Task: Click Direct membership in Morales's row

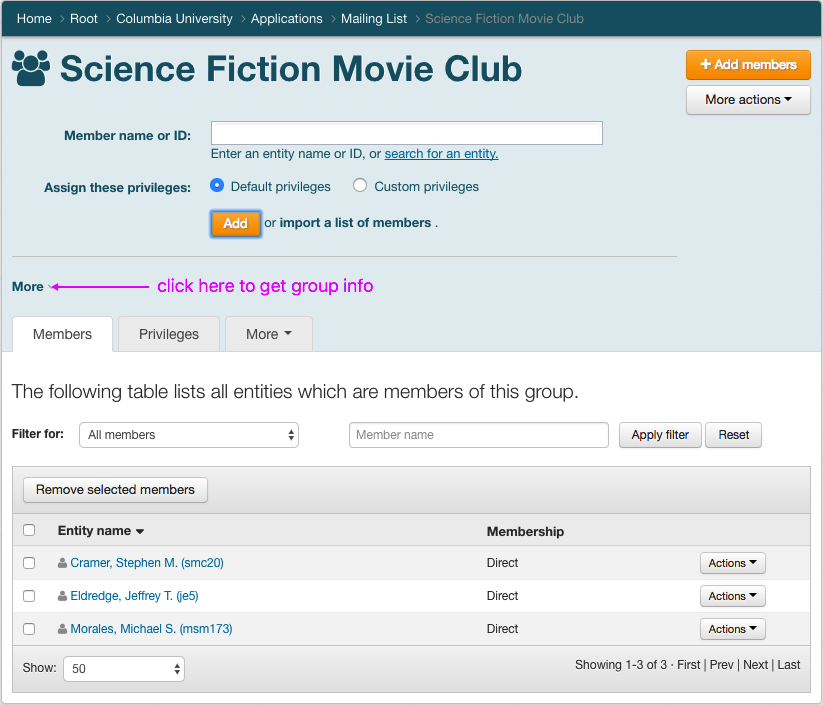Action: point(502,629)
